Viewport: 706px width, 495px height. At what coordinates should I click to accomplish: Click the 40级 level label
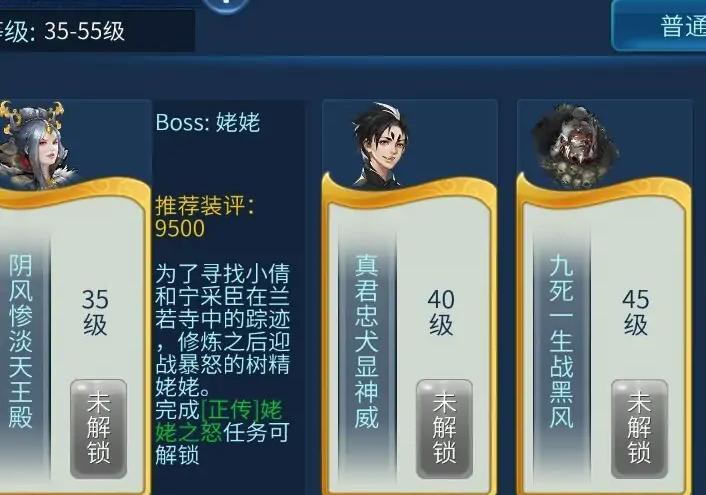[x=441, y=312]
